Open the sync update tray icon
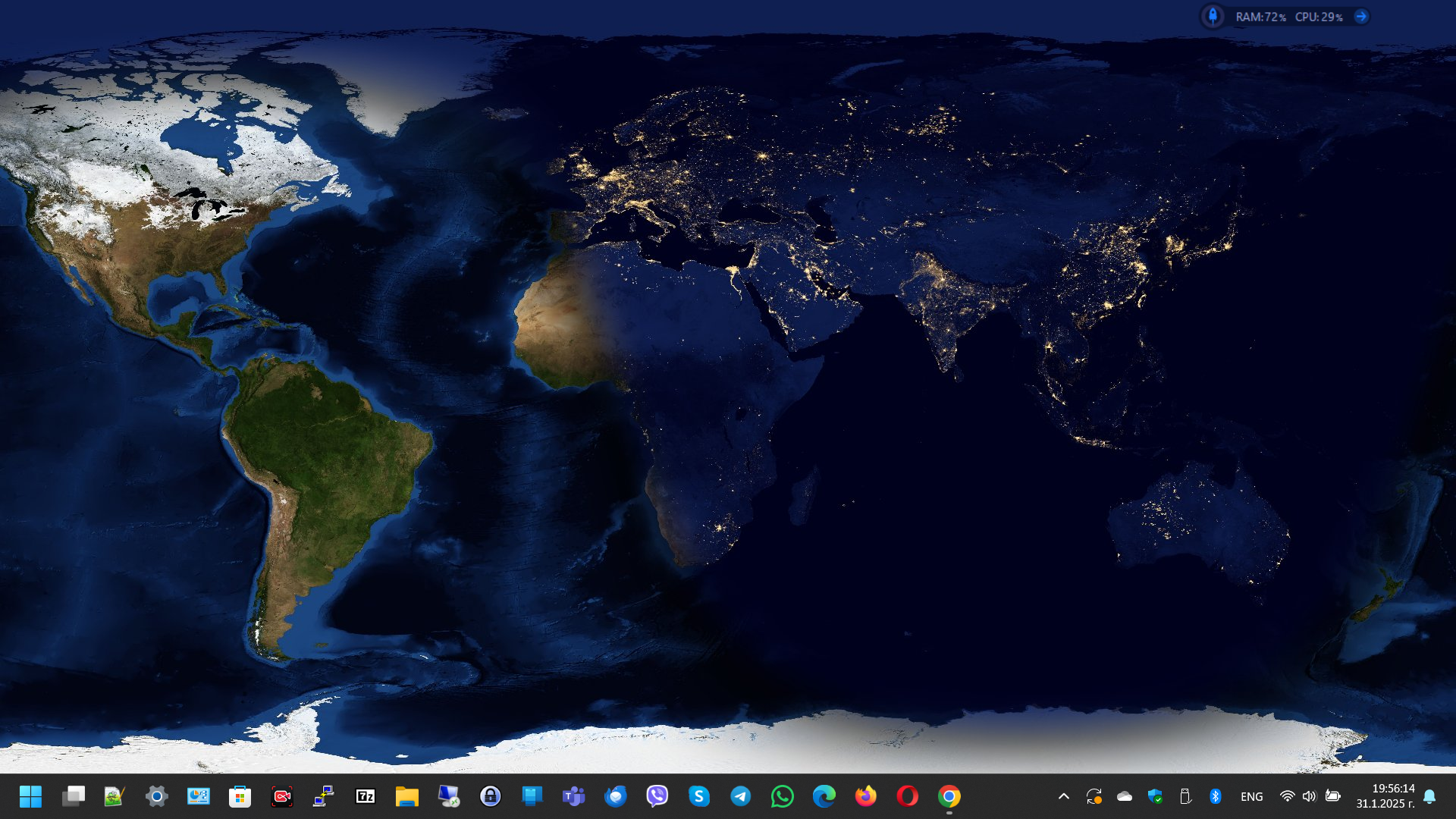 point(1094,796)
